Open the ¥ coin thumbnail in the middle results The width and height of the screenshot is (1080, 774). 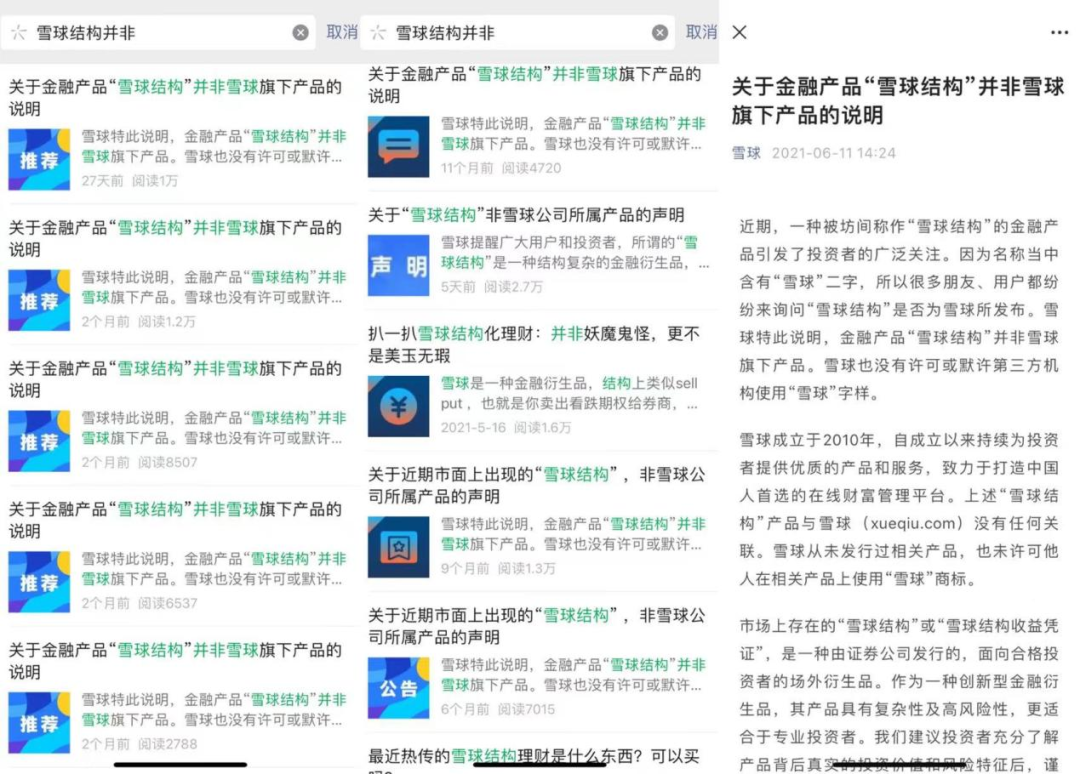[x=398, y=406]
